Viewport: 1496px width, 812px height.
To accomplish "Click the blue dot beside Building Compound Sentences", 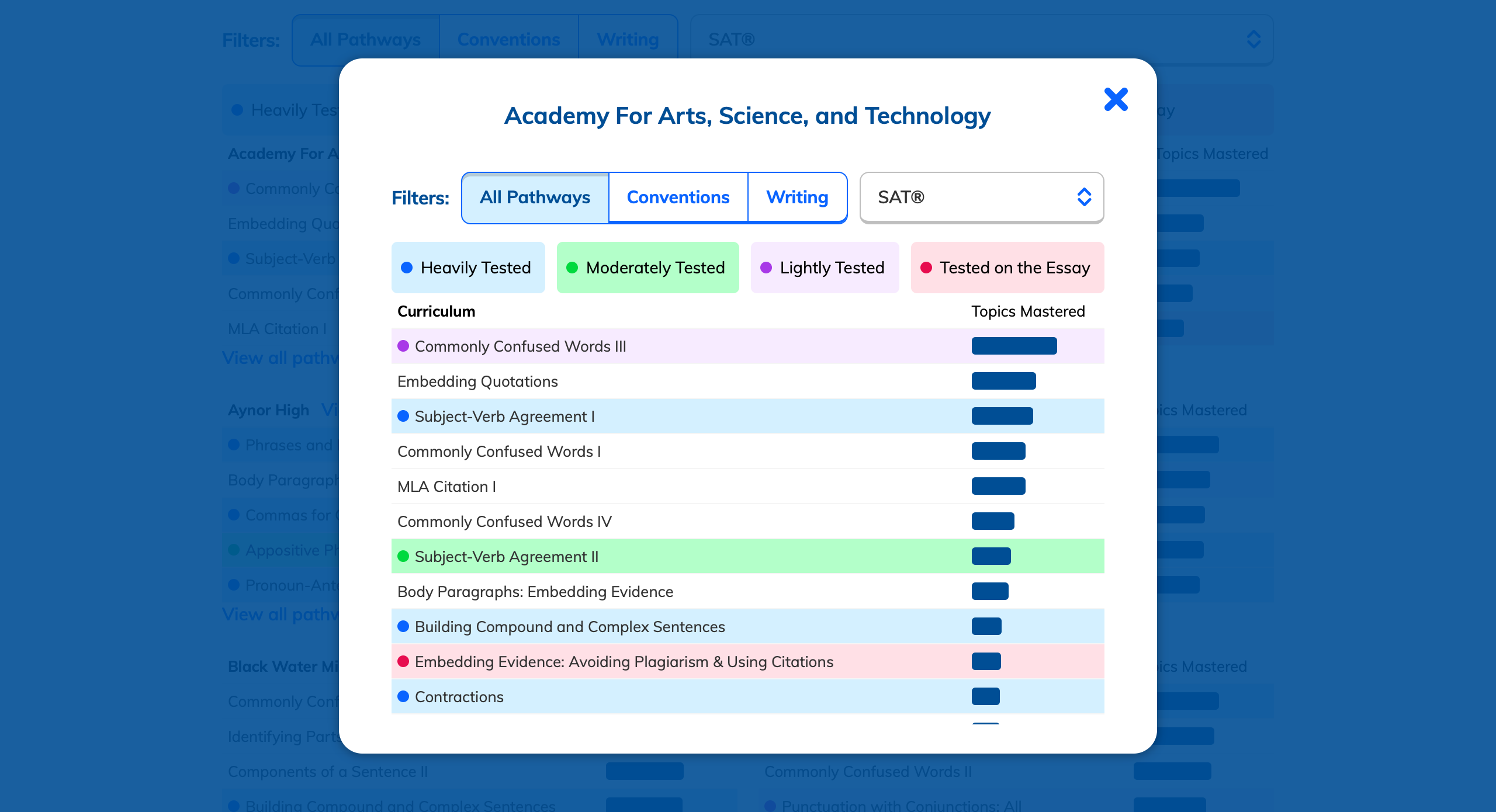I will coord(403,626).
